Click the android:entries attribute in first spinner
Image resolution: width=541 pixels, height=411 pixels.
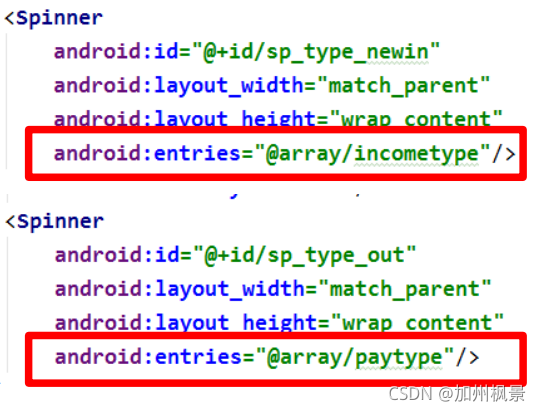pos(147,154)
